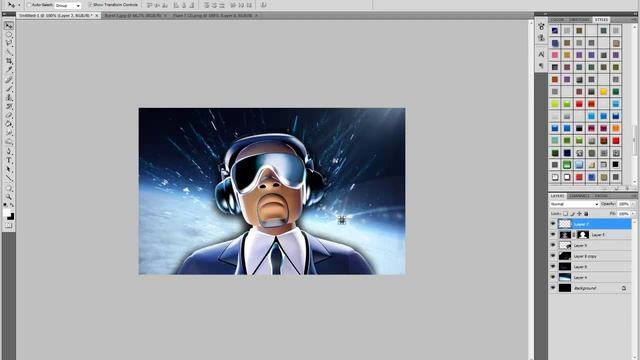The height and width of the screenshot is (360, 640).
Task: Open the Fill slider arrow
Action: pyautogui.click(x=633, y=213)
